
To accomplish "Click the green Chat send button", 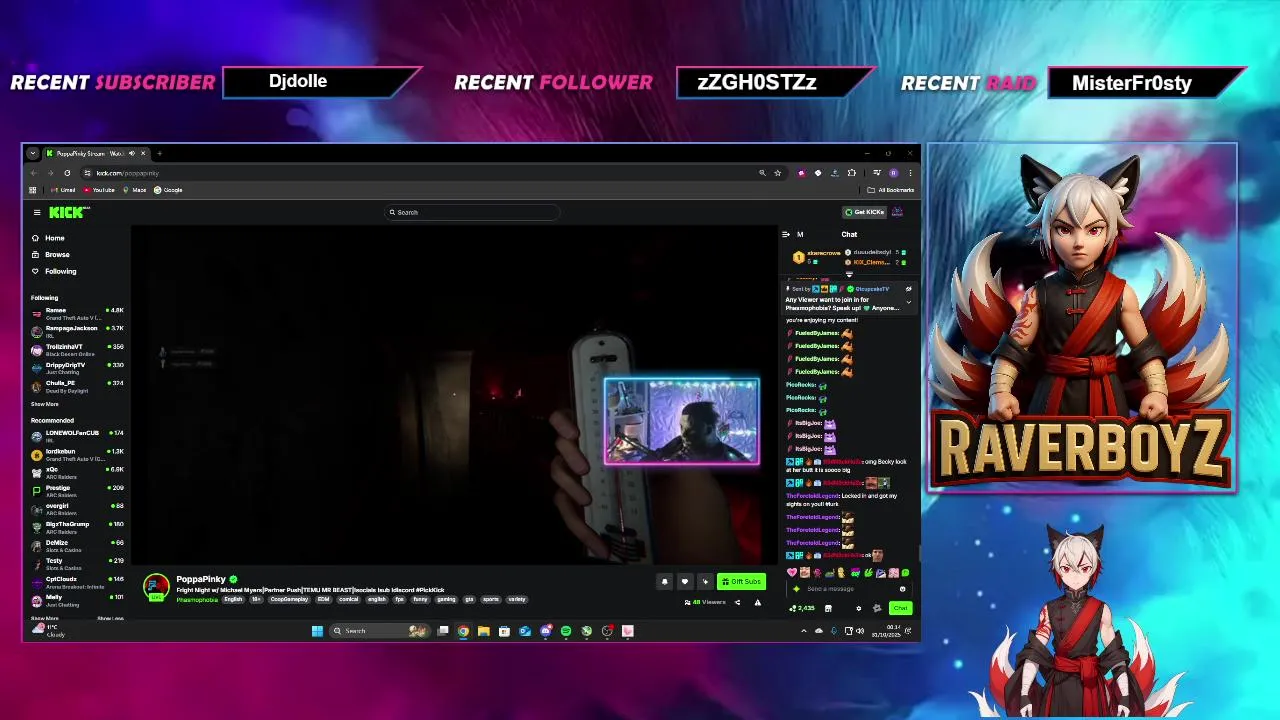I will pyautogui.click(x=900, y=608).
